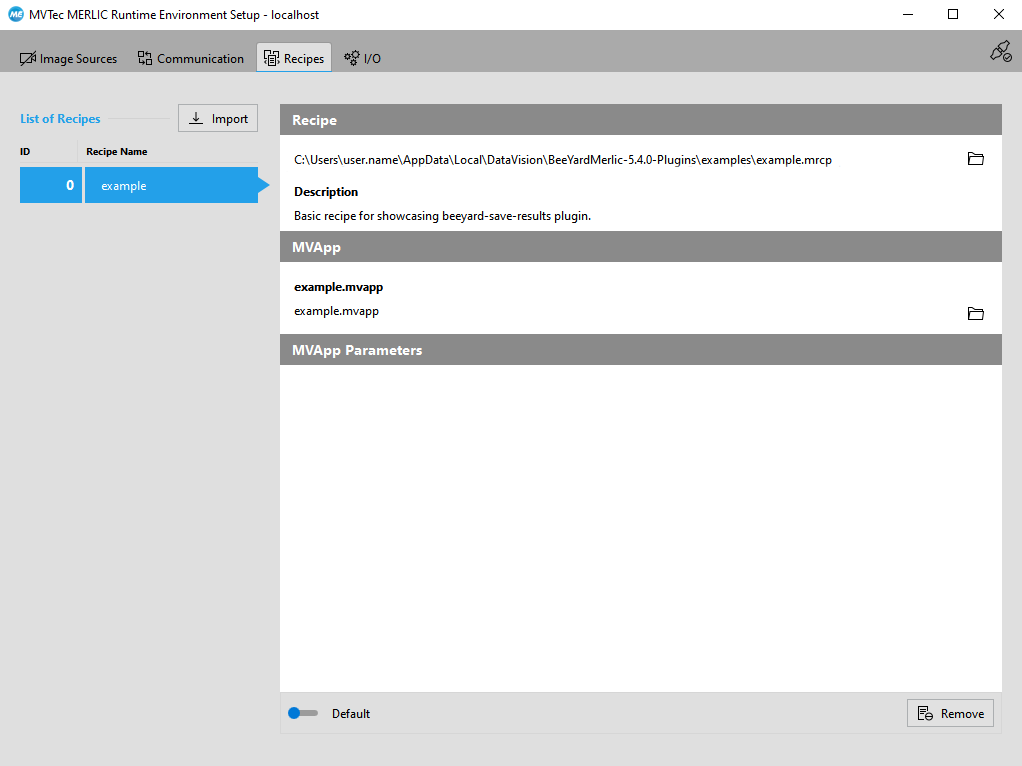Switch to the Communication tab
1022x766 pixels.
(x=191, y=58)
